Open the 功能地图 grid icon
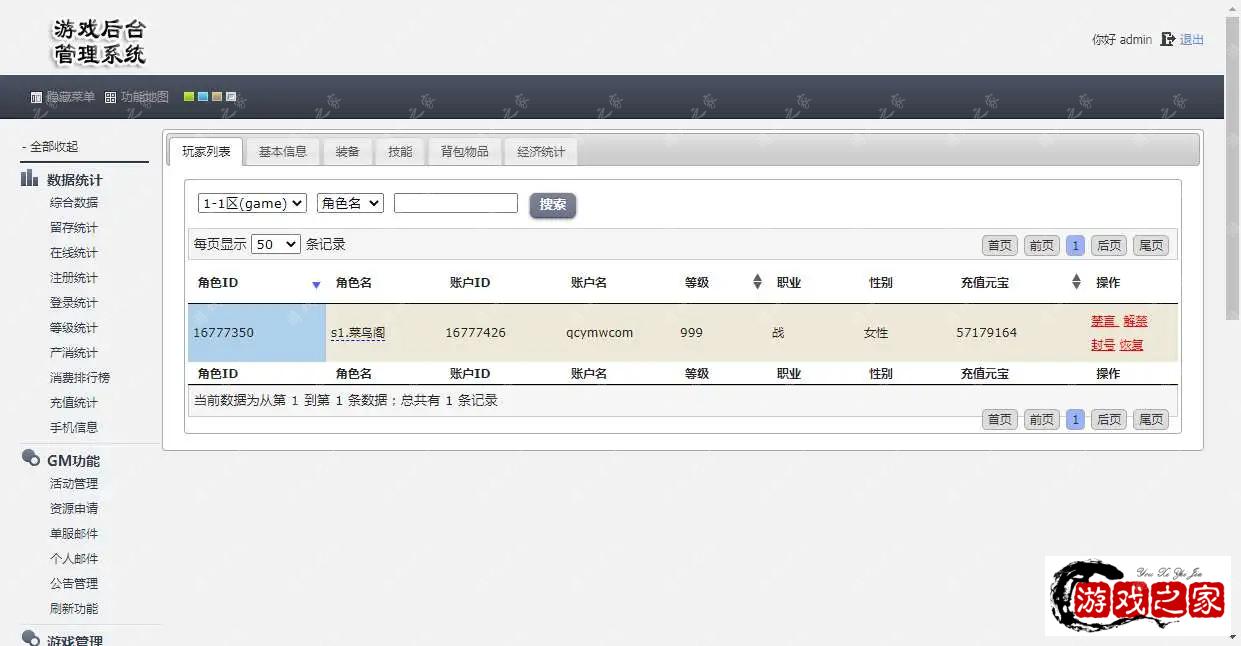 point(111,98)
